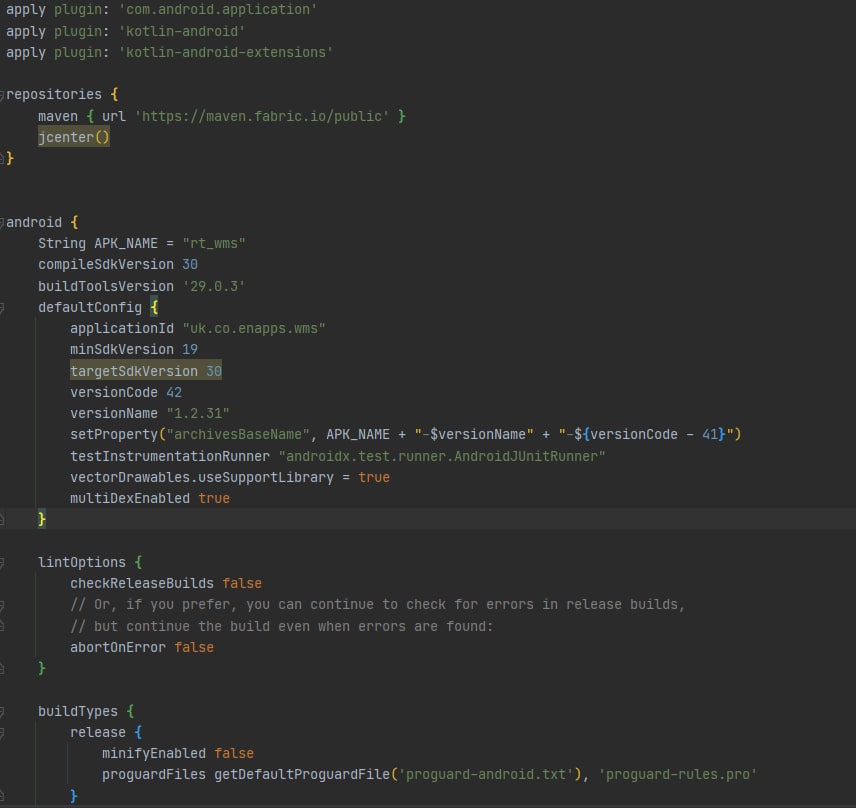Click the 'proguard-rules.pro' string
The height and width of the screenshot is (808, 856).
tap(678, 775)
